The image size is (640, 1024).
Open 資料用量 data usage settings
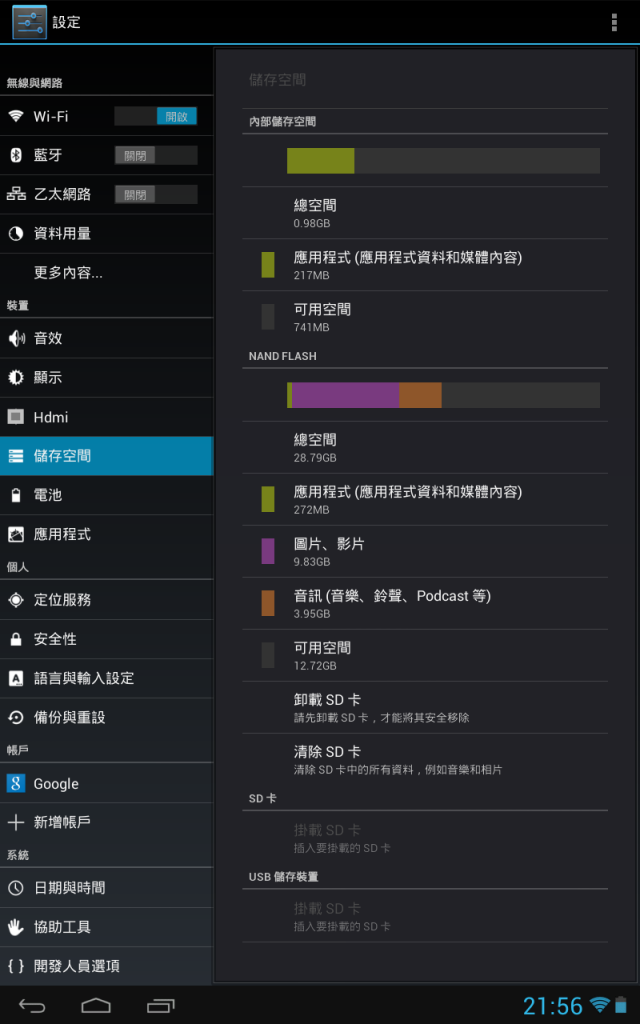click(106, 234)
